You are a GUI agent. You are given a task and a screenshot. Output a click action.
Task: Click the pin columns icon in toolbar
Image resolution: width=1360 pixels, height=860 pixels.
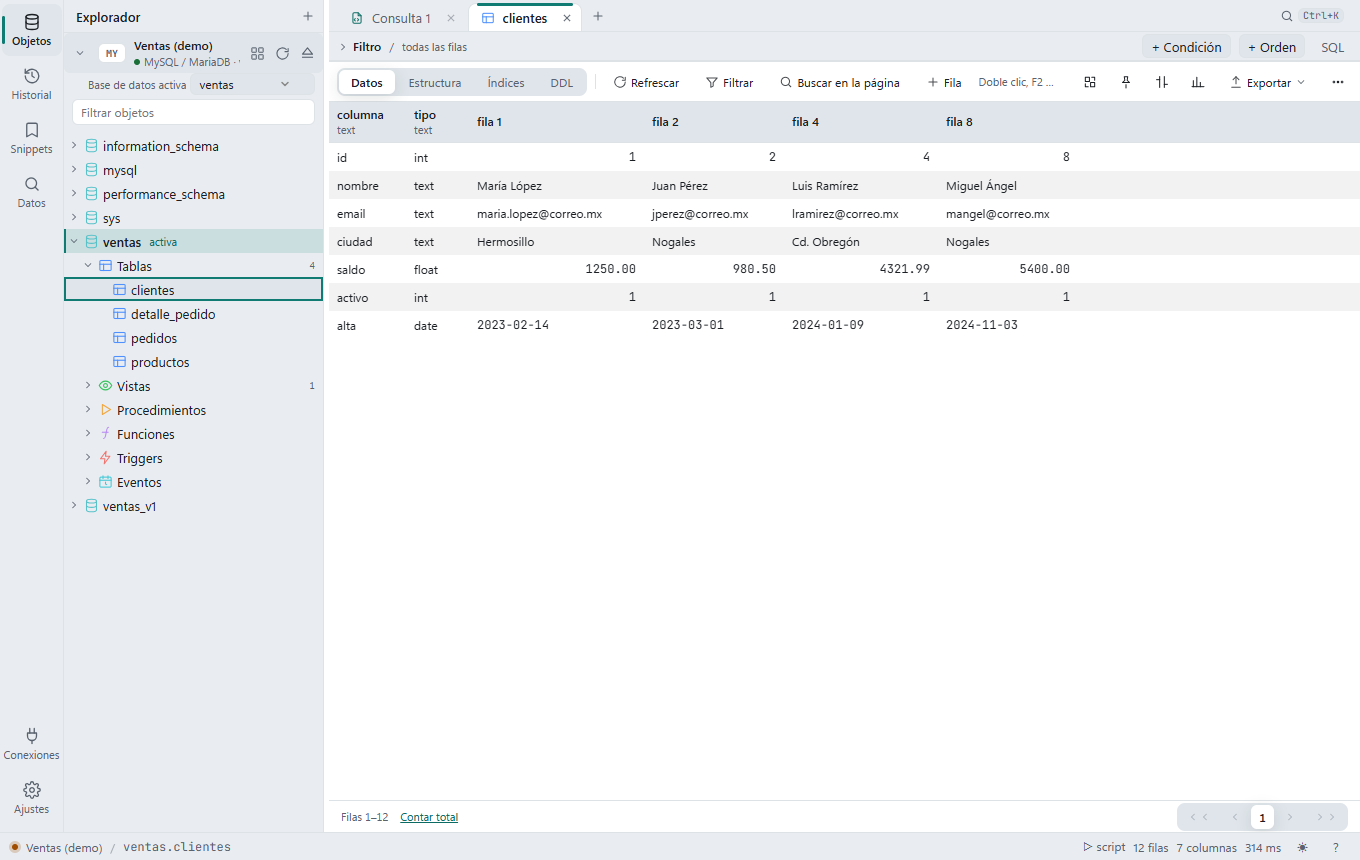1126,82
